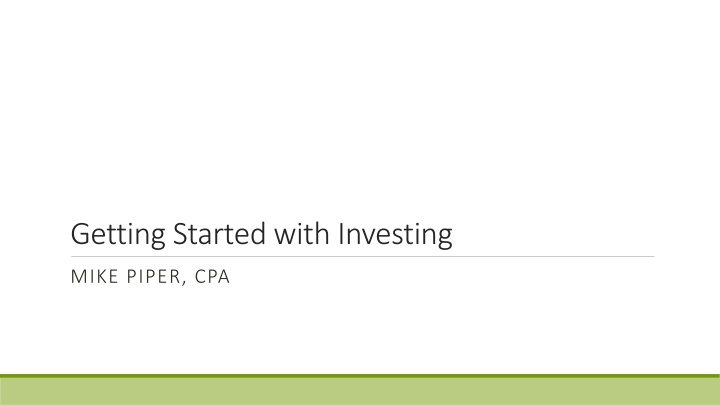
Task: Click the capital S of Started
Action: tap(180, 234)
